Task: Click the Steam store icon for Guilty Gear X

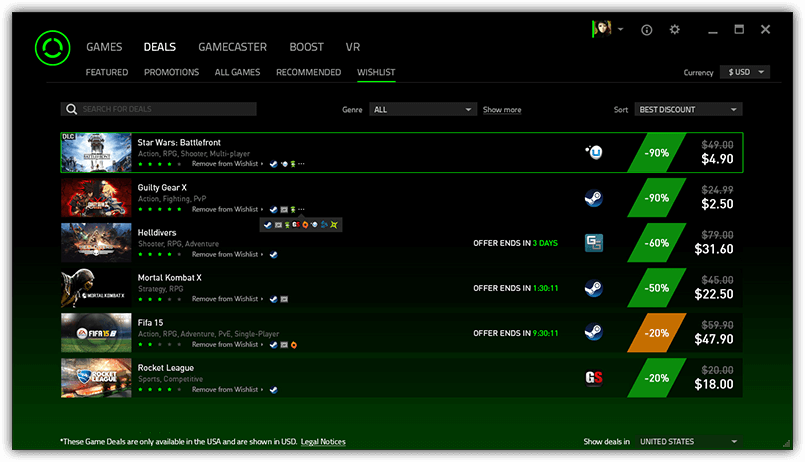Action: point(594,198)
